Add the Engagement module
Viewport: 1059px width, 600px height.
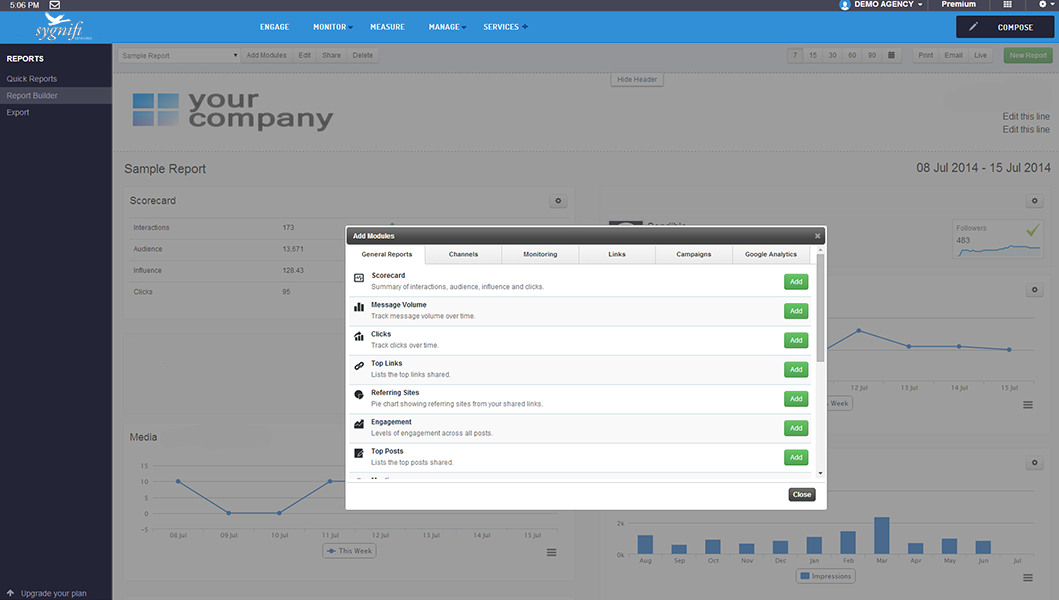tap(796, 428)
